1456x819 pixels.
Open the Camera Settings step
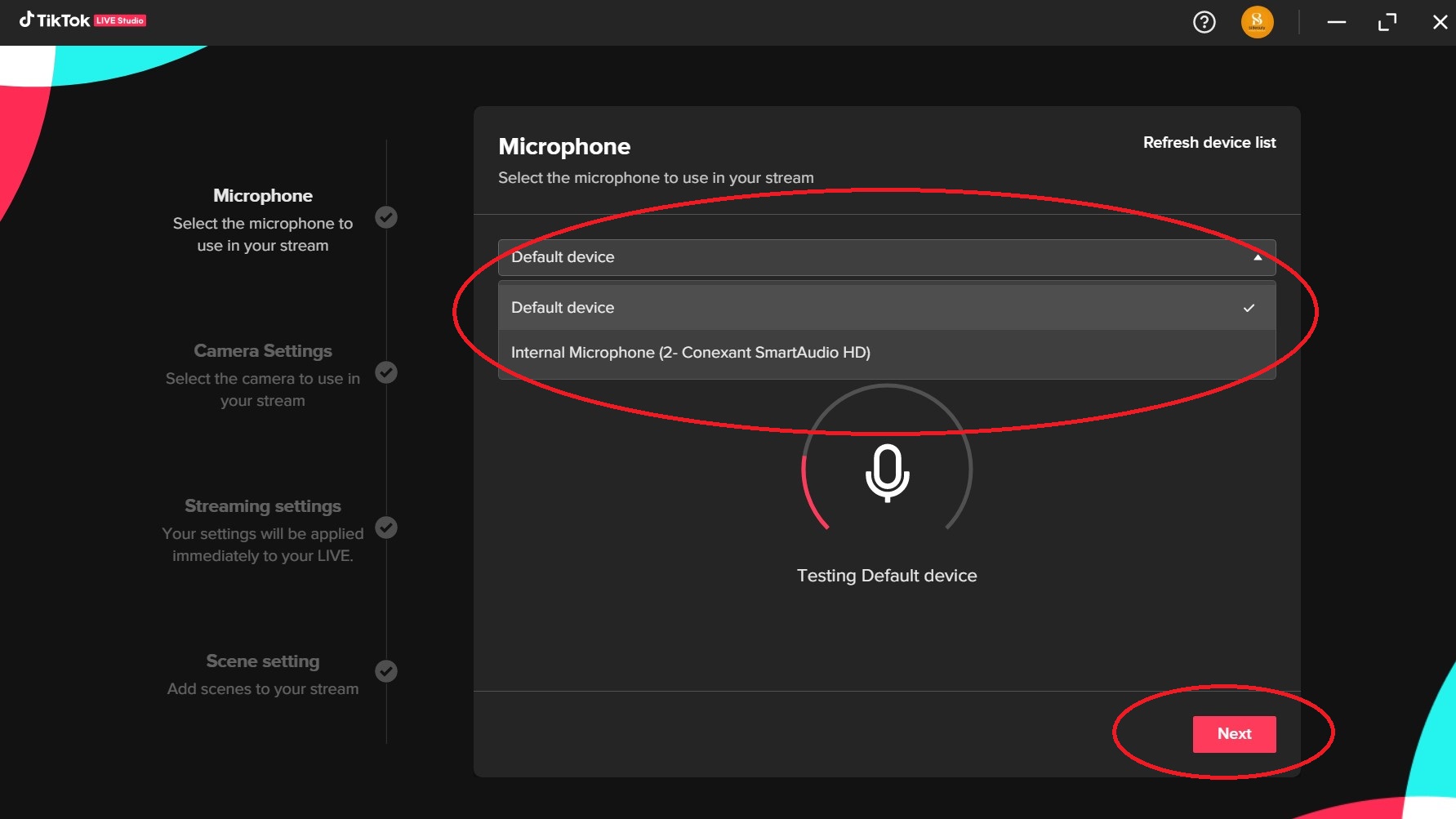262,351
